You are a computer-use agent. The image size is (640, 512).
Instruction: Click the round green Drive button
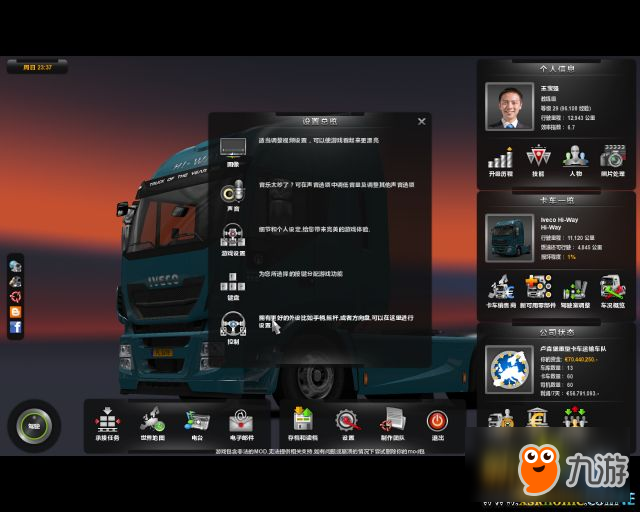pyautogui.click(x=34, y=426)
